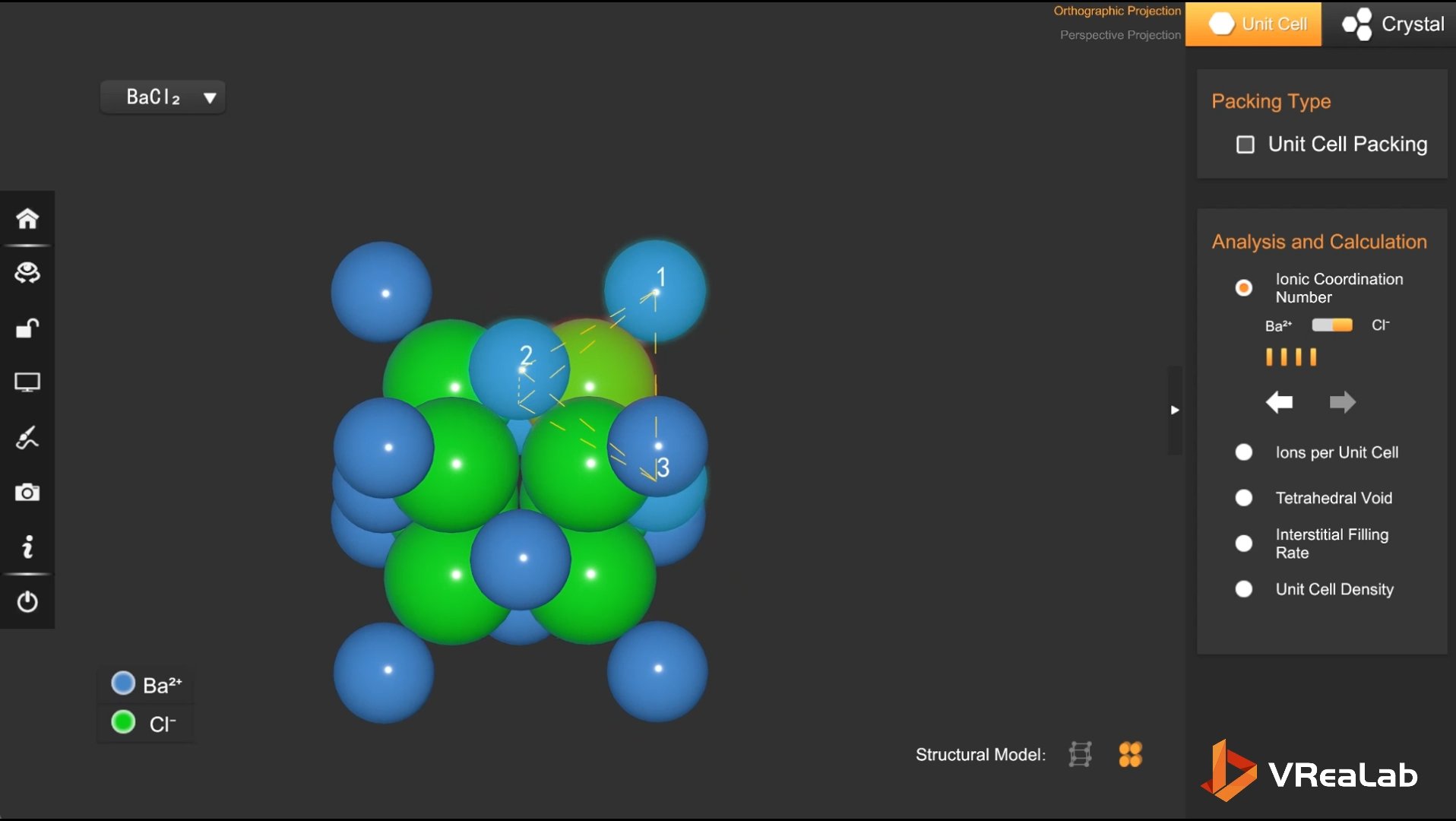The width and height of the screenshot is (1456, 821).
Task: Open the info icon
Action: 27,547
